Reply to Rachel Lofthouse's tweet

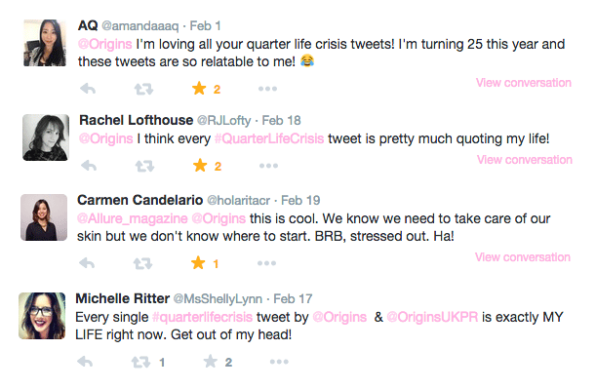tap(89, 166)
